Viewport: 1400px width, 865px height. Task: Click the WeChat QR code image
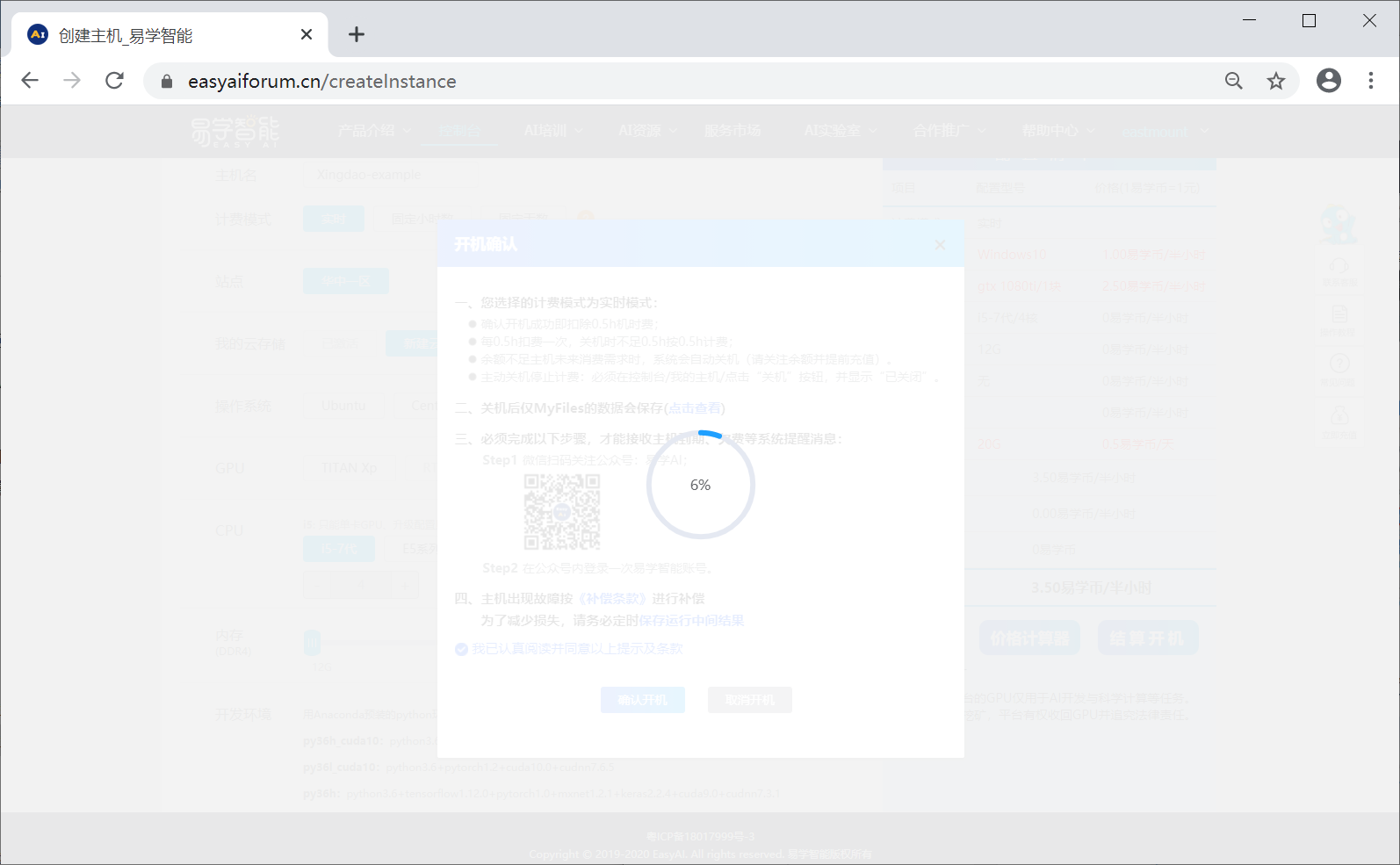562,512
